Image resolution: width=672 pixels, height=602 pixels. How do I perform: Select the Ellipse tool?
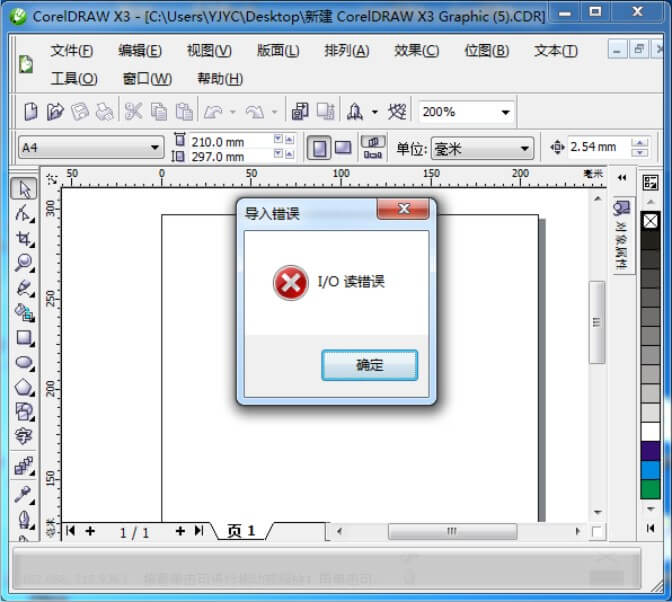point(24,362)
